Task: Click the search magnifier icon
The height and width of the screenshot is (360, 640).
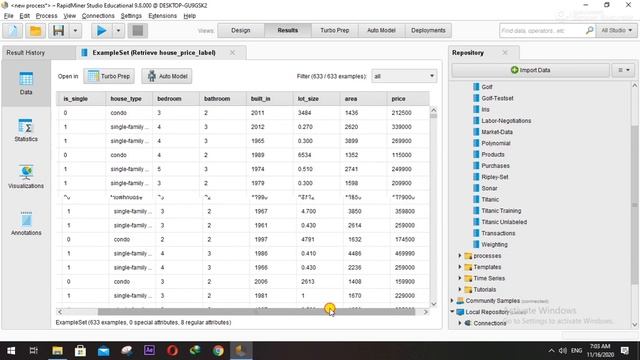Action: coord(589,31)
